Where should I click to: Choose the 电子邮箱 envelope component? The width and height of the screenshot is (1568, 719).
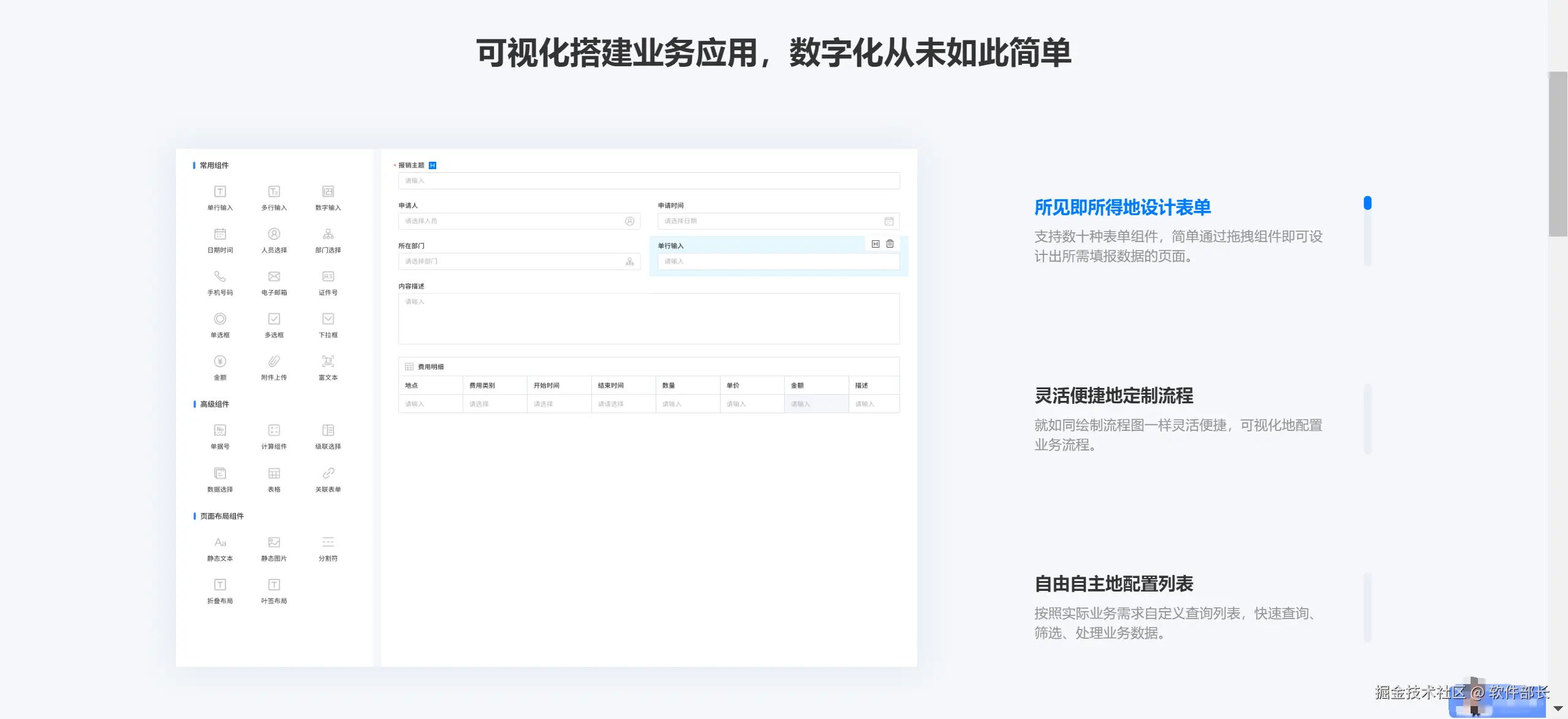(x=274, y=276)
